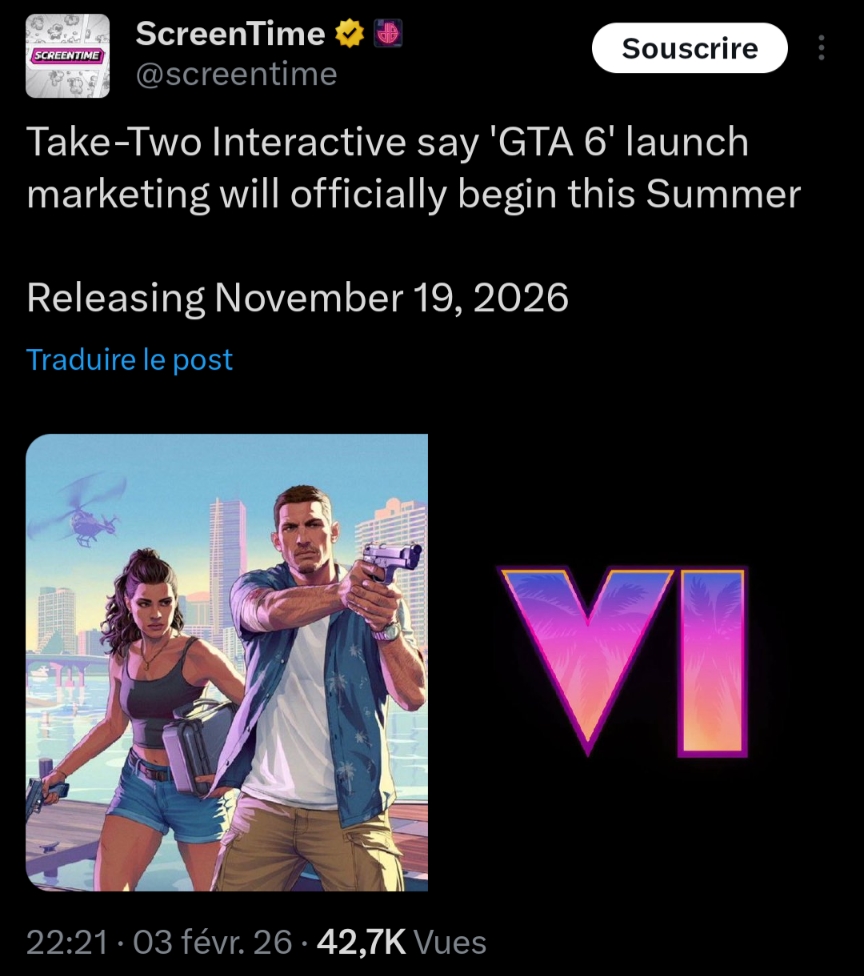Open the GTA characters artwork image
Image resolution: width=864 pixels, height=976 pixels.
pos(227,662)
